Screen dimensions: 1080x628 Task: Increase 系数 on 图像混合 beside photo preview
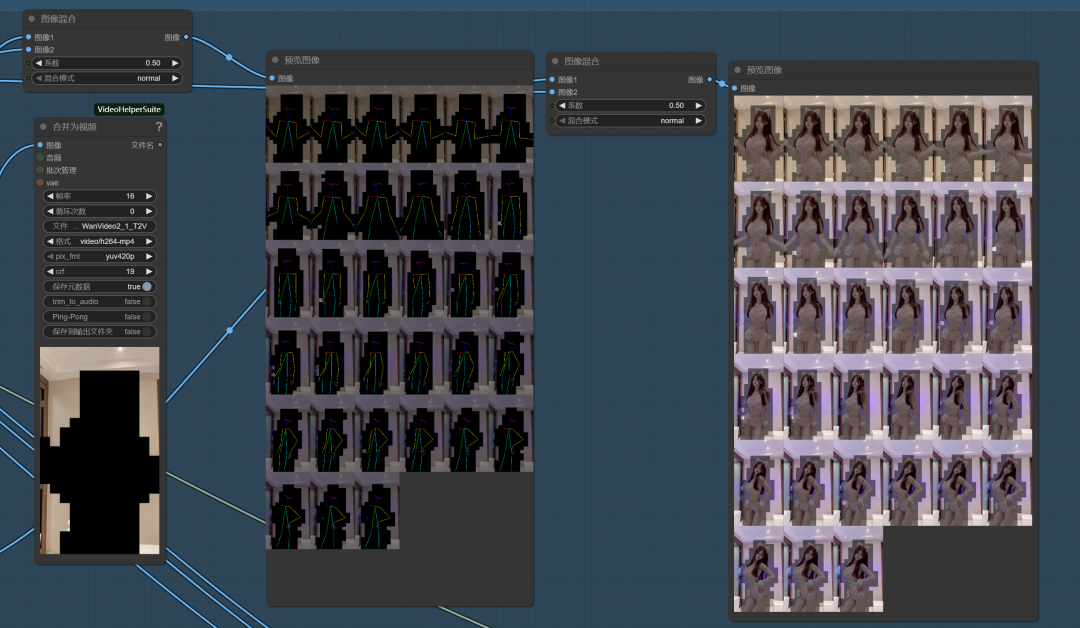pos(698,105)
